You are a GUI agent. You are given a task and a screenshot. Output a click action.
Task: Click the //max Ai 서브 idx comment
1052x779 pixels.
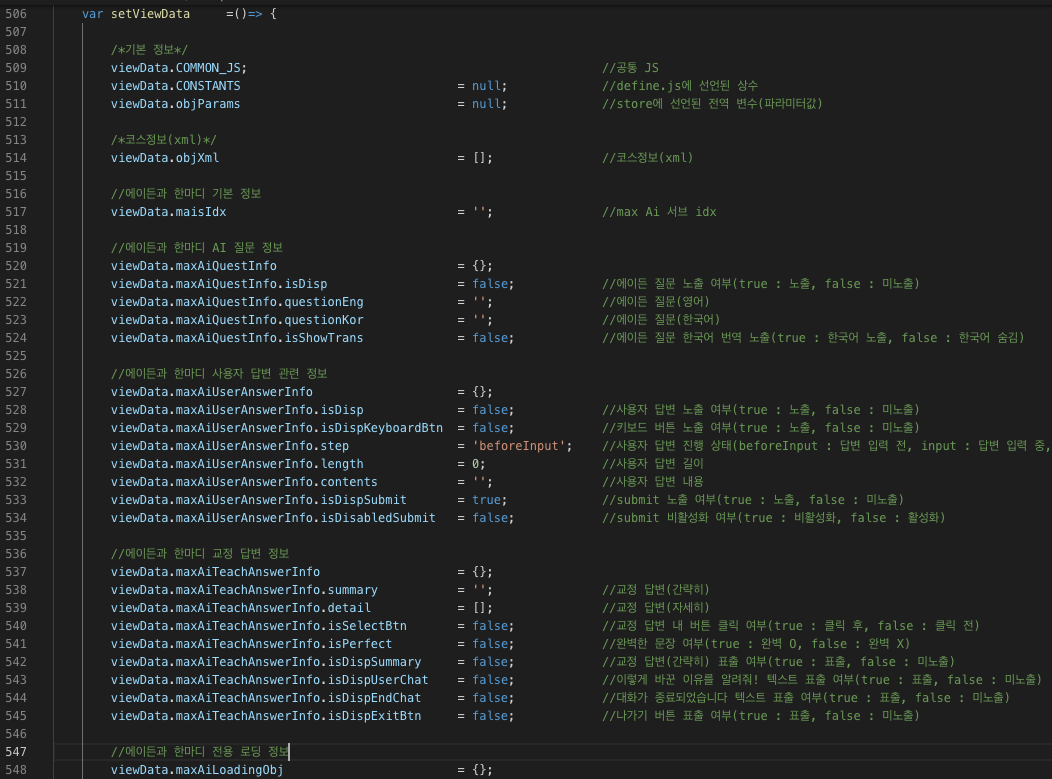[660, 212]
